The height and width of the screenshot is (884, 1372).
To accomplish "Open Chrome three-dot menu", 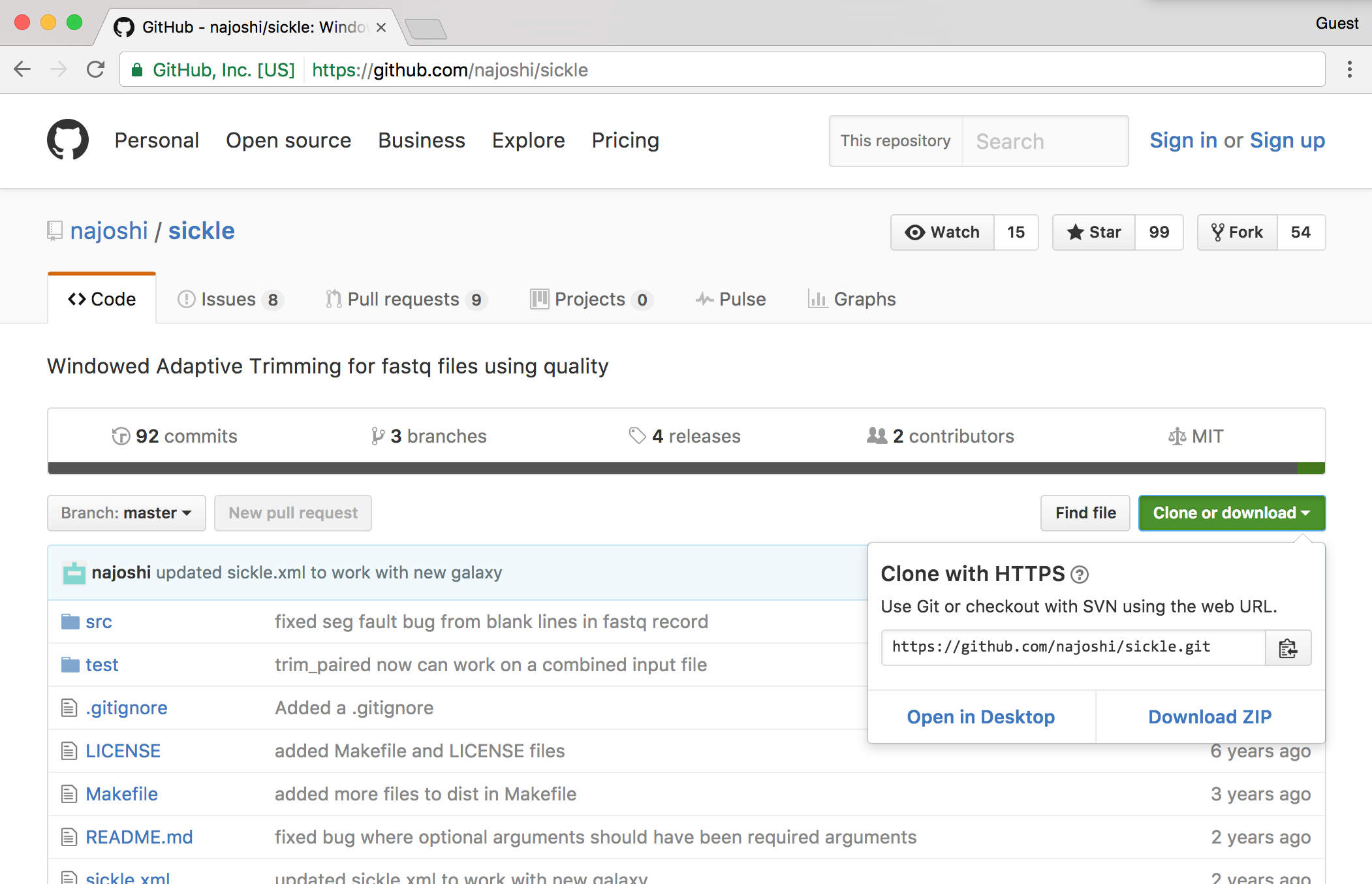I will pyautogui.click(x=1349, y=69).
